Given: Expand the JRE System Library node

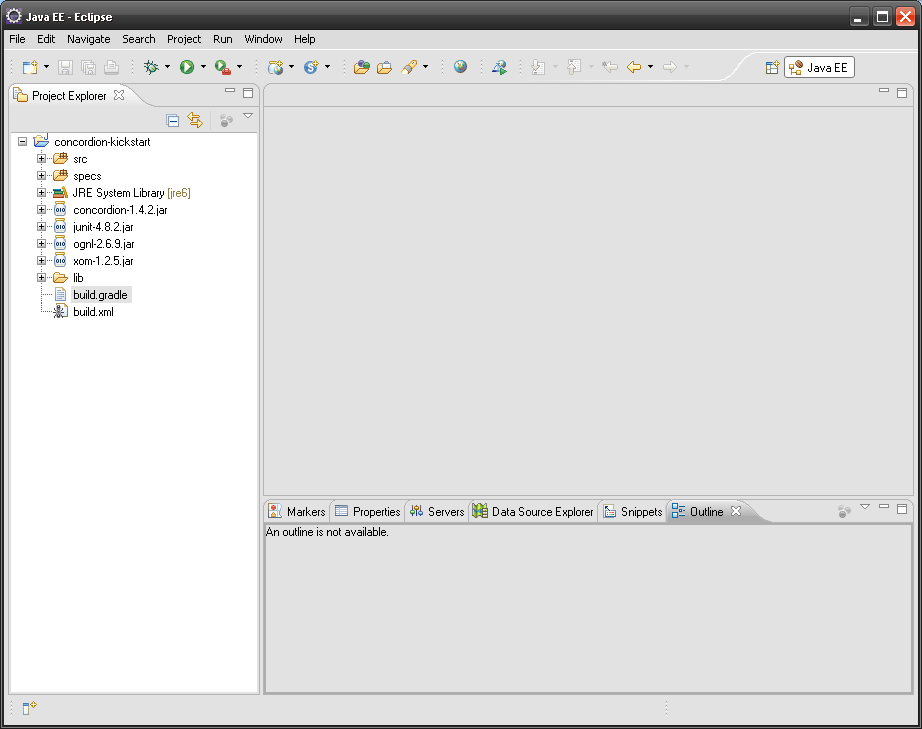Looking at the screenshot, I should click(x=42, y=193).
